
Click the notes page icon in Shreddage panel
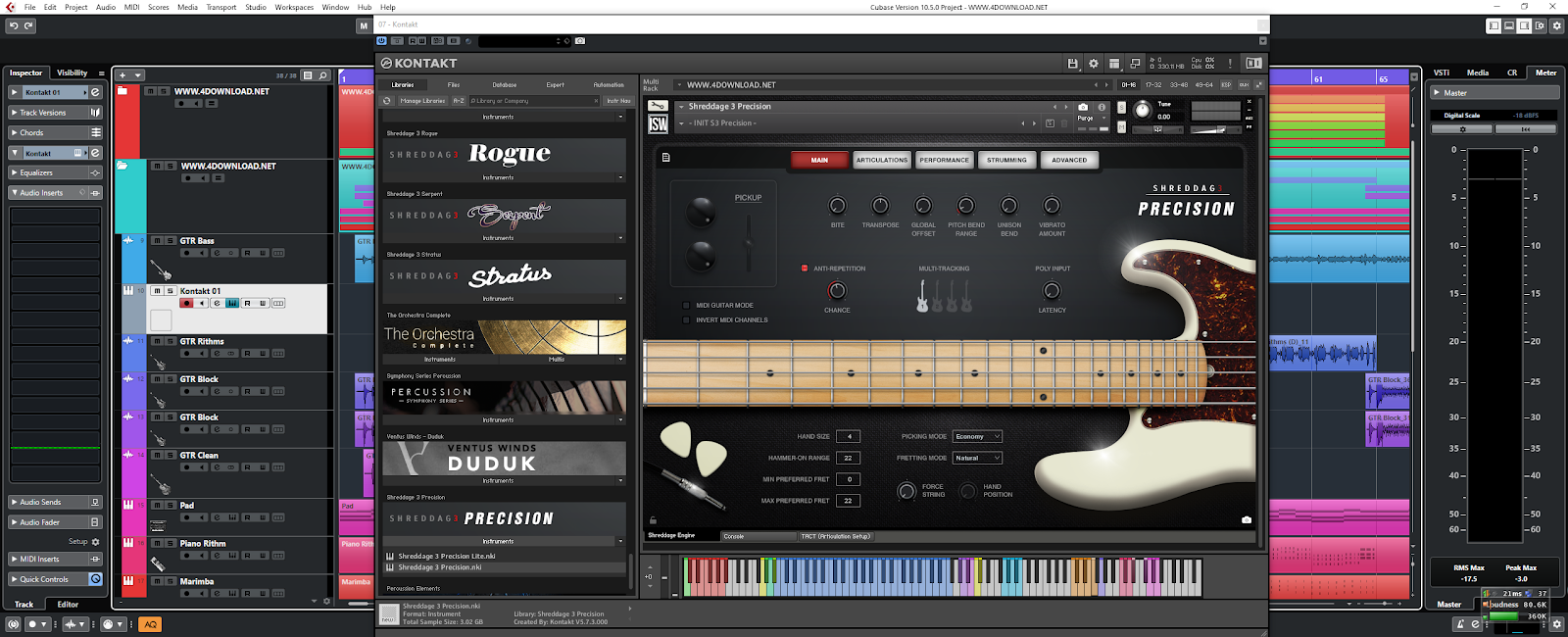pyautogui.click(x=665, y=158)
